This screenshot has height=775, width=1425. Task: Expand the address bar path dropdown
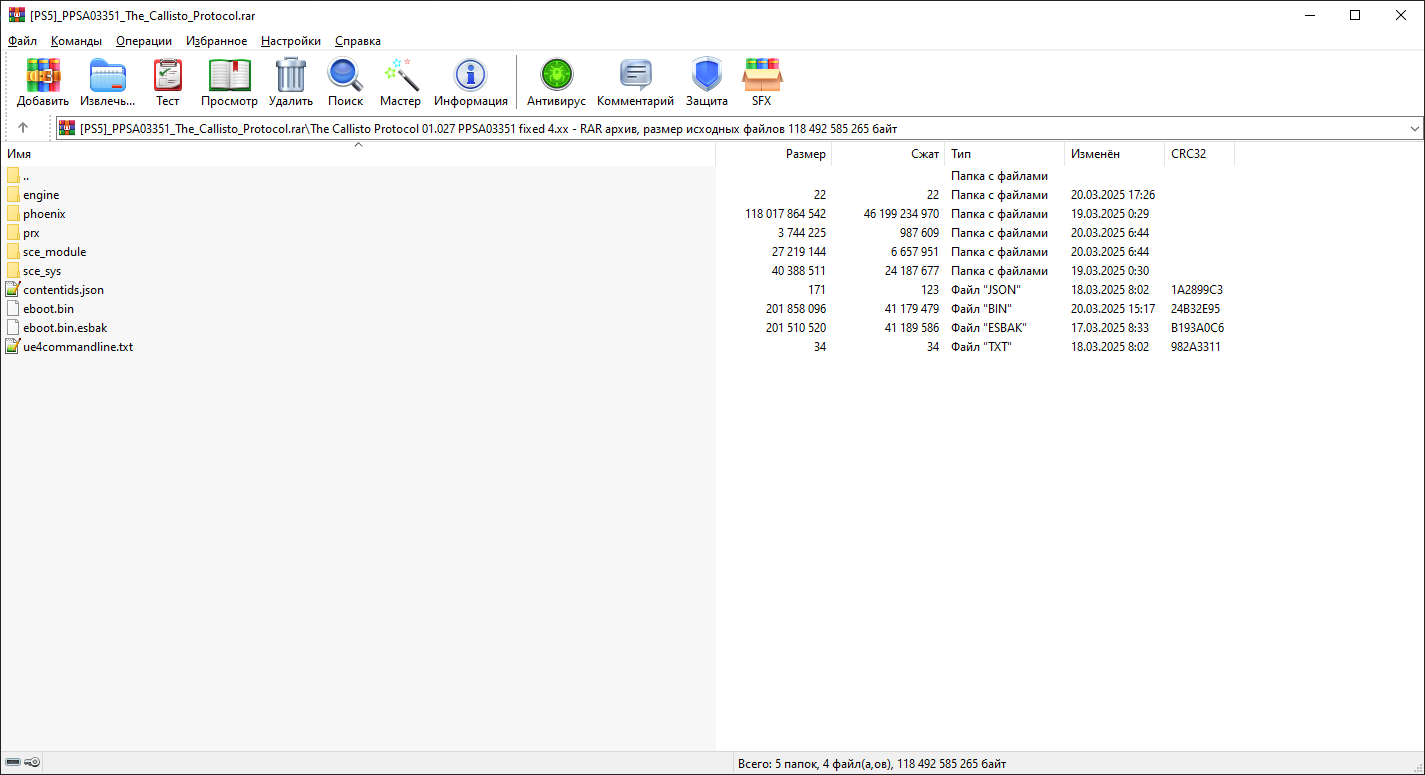click(x=1414, y=129)
